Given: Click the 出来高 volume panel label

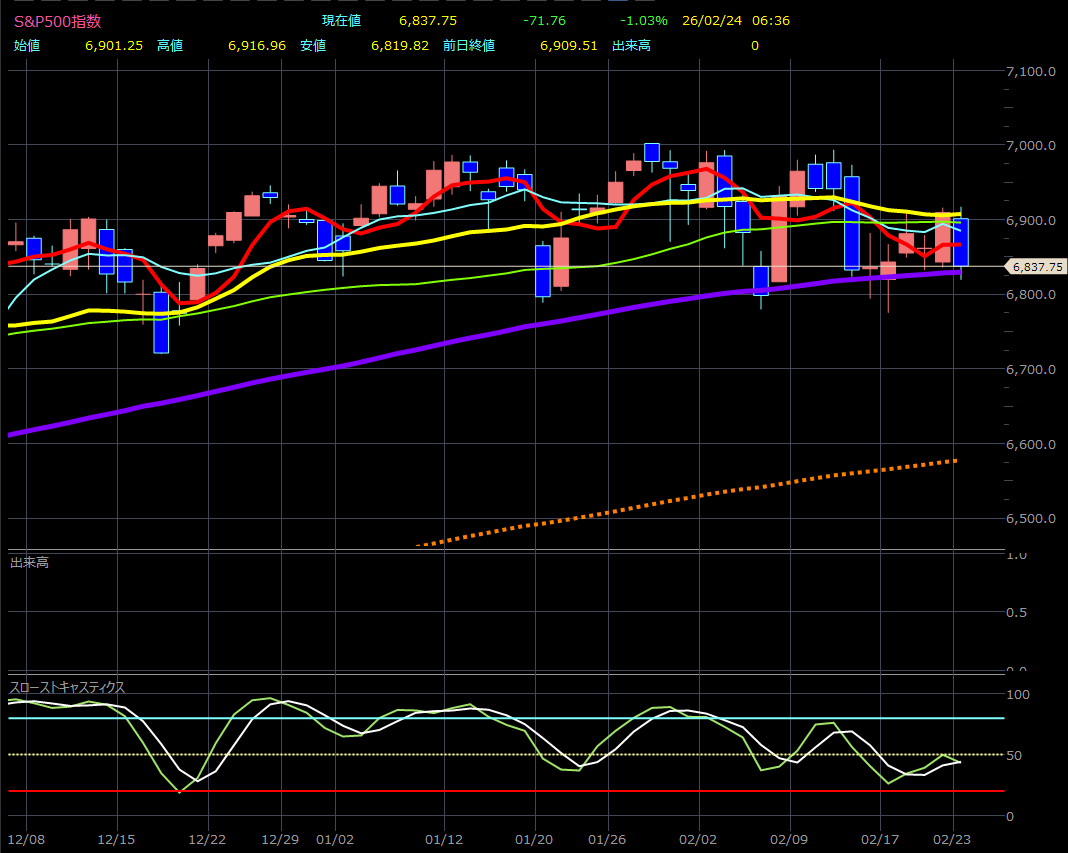Looking at the screenshot, I should pos(29,563).
